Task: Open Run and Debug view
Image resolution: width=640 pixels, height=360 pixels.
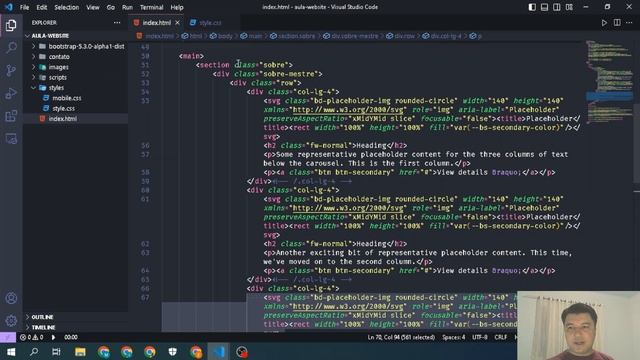Action: 11,93
